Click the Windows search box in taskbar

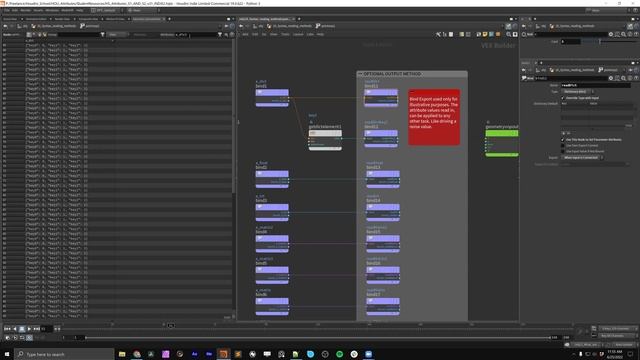64,354
